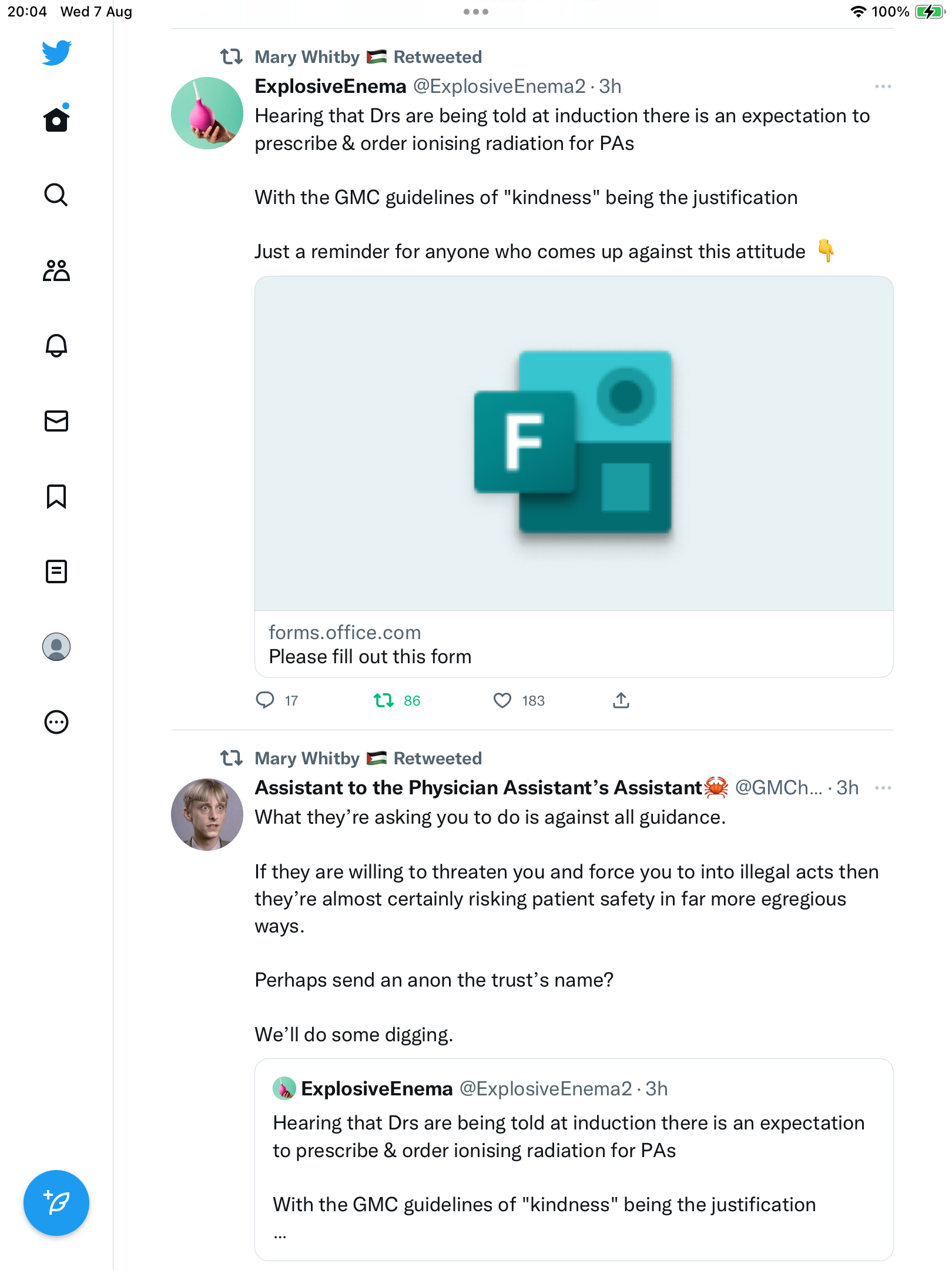Open More circle menu in sidebar

(x=56, y=722)
